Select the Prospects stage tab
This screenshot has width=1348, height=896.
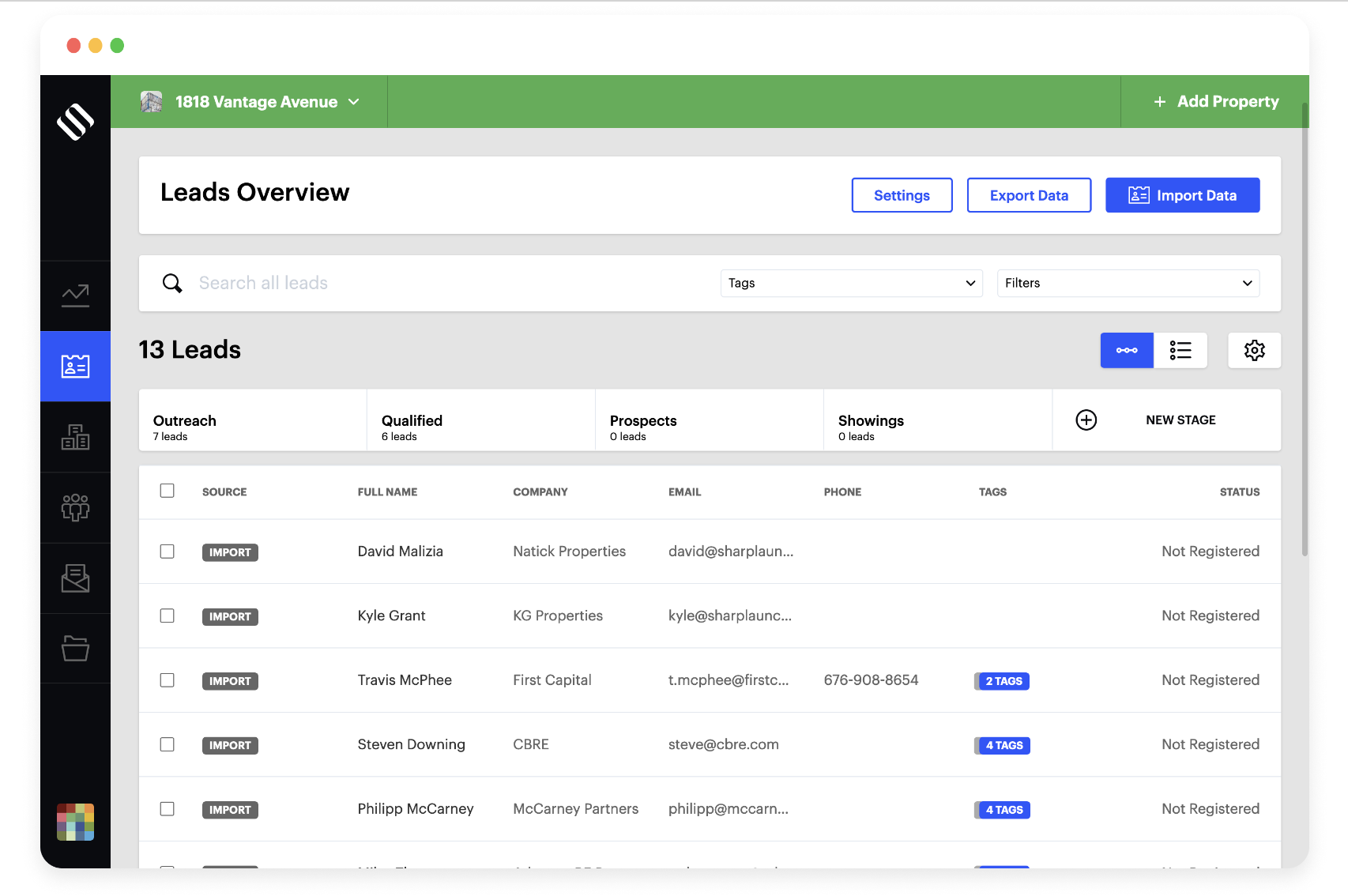(x=710, y=420)
